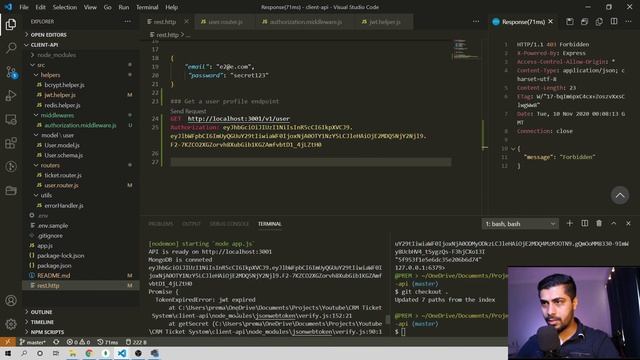Image resolution: width=640 pixels, height=360 pixels.
Task: Open ticket.router.js in the explorer
Action: point(63,175)
